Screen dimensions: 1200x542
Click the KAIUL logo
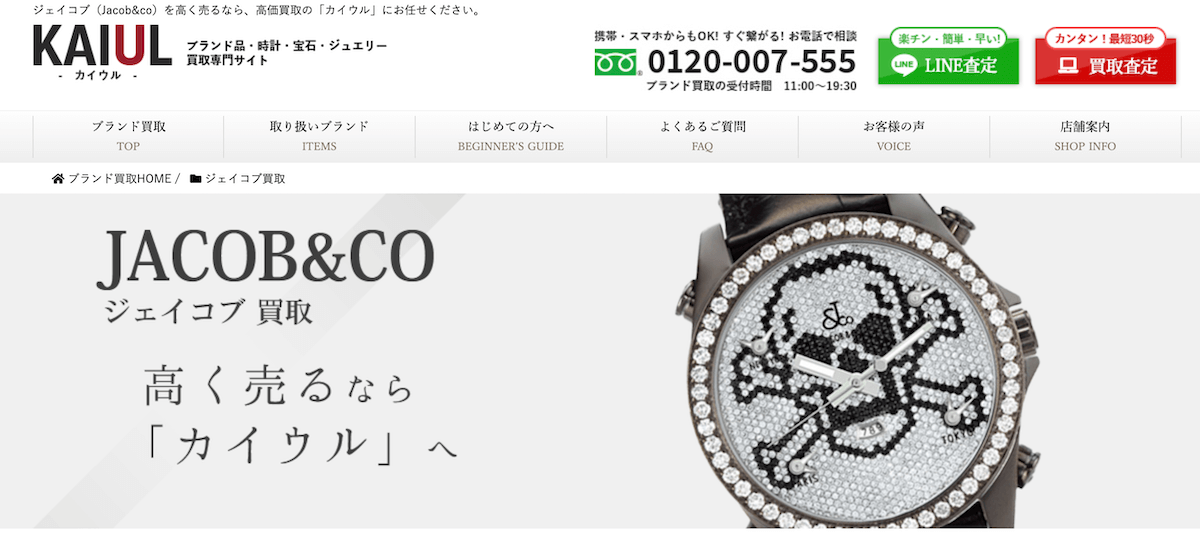click(102, 54)
